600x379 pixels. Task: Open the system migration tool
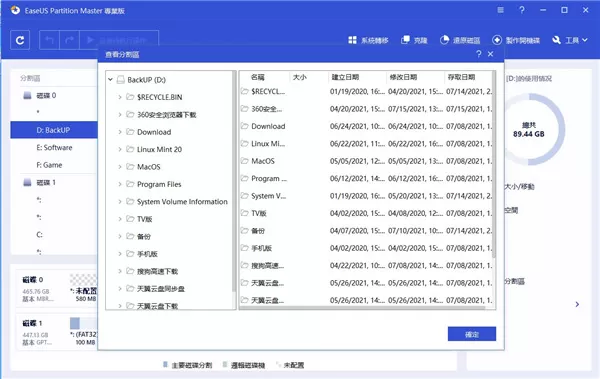pos(368,40)
